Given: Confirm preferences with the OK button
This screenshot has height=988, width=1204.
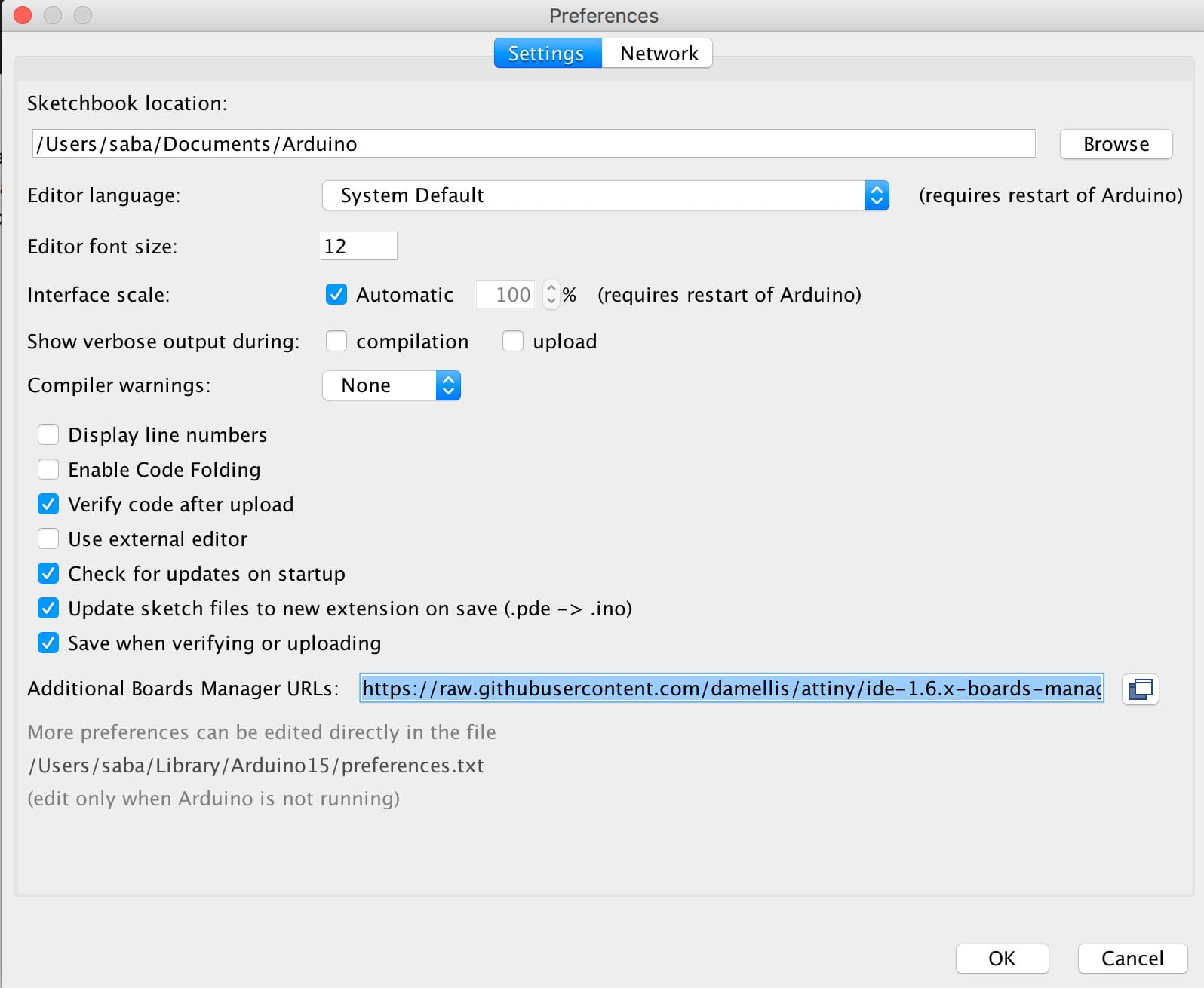Looking at the screenshot, I should [1002, 958].
